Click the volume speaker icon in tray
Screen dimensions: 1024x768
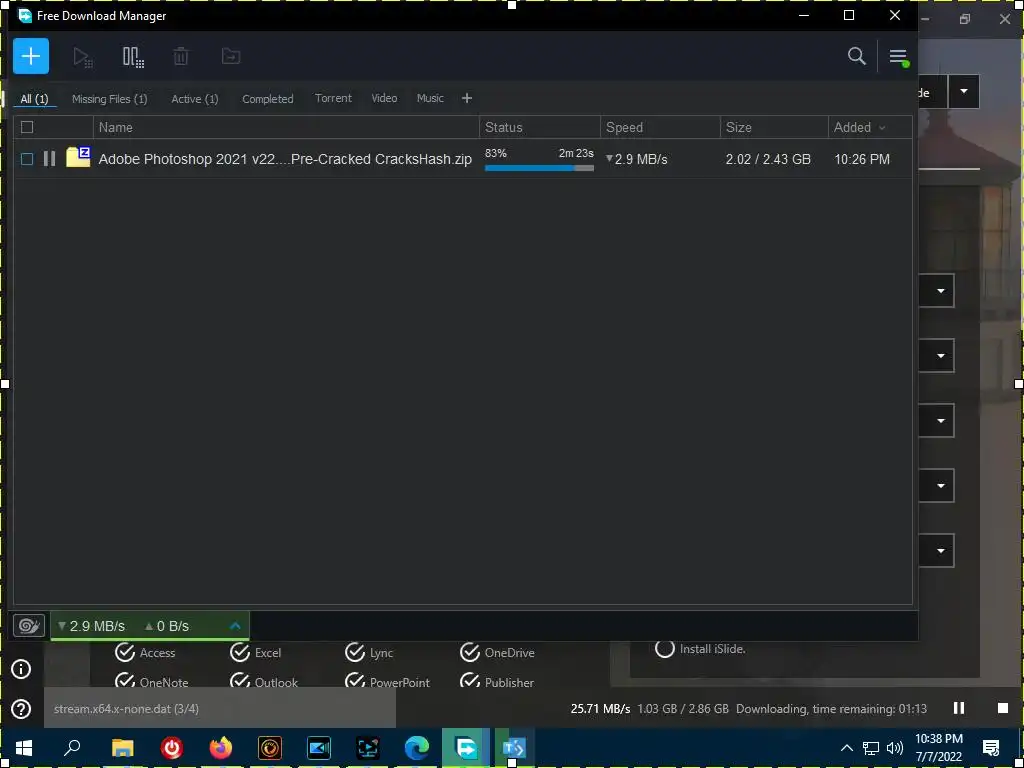pyautogui.click(x=895, y=748)
